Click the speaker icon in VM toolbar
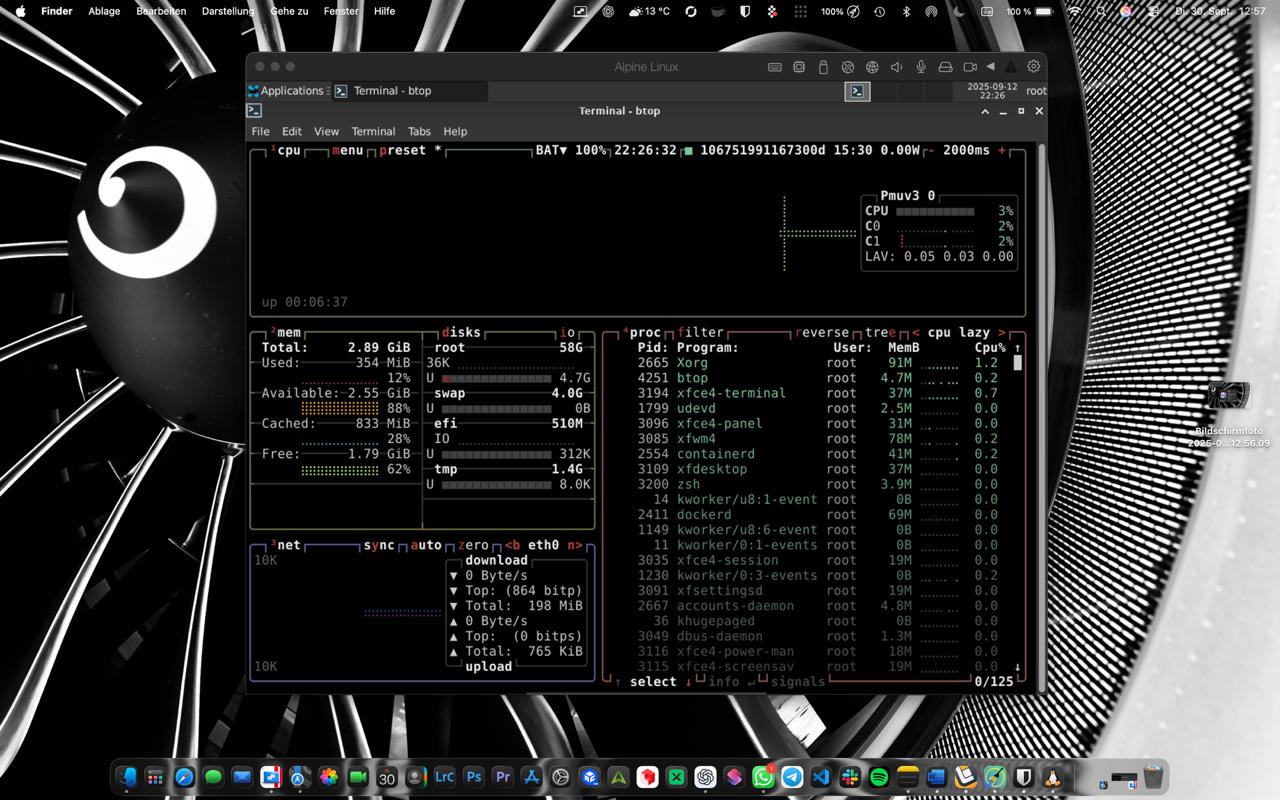 (x=896, y=67)
